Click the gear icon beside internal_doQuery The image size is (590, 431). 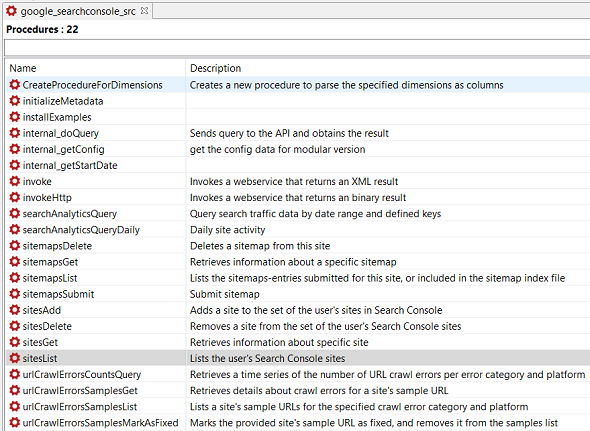(14, 133)
